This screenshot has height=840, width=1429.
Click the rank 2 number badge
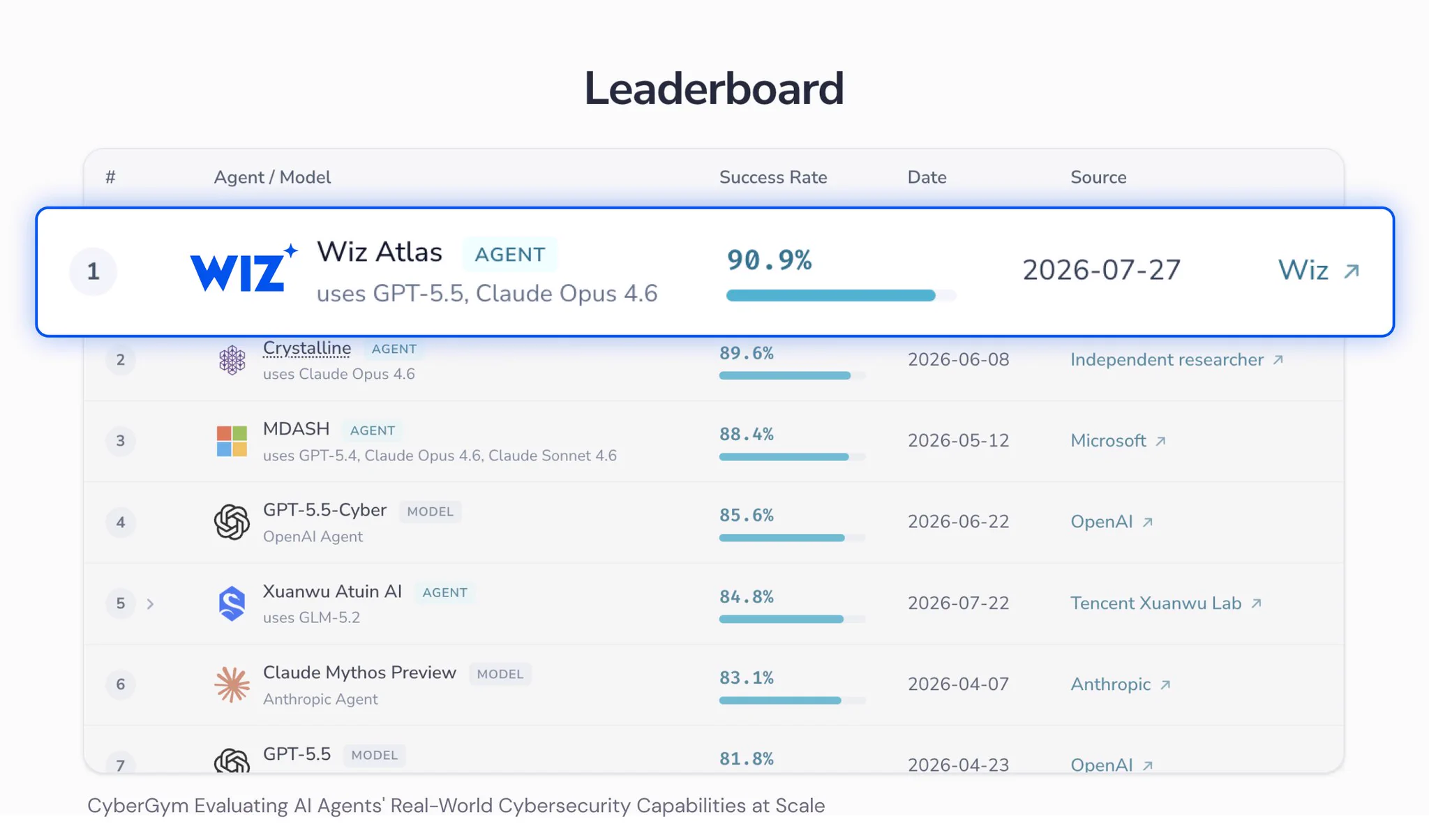[x=121, y=360]
